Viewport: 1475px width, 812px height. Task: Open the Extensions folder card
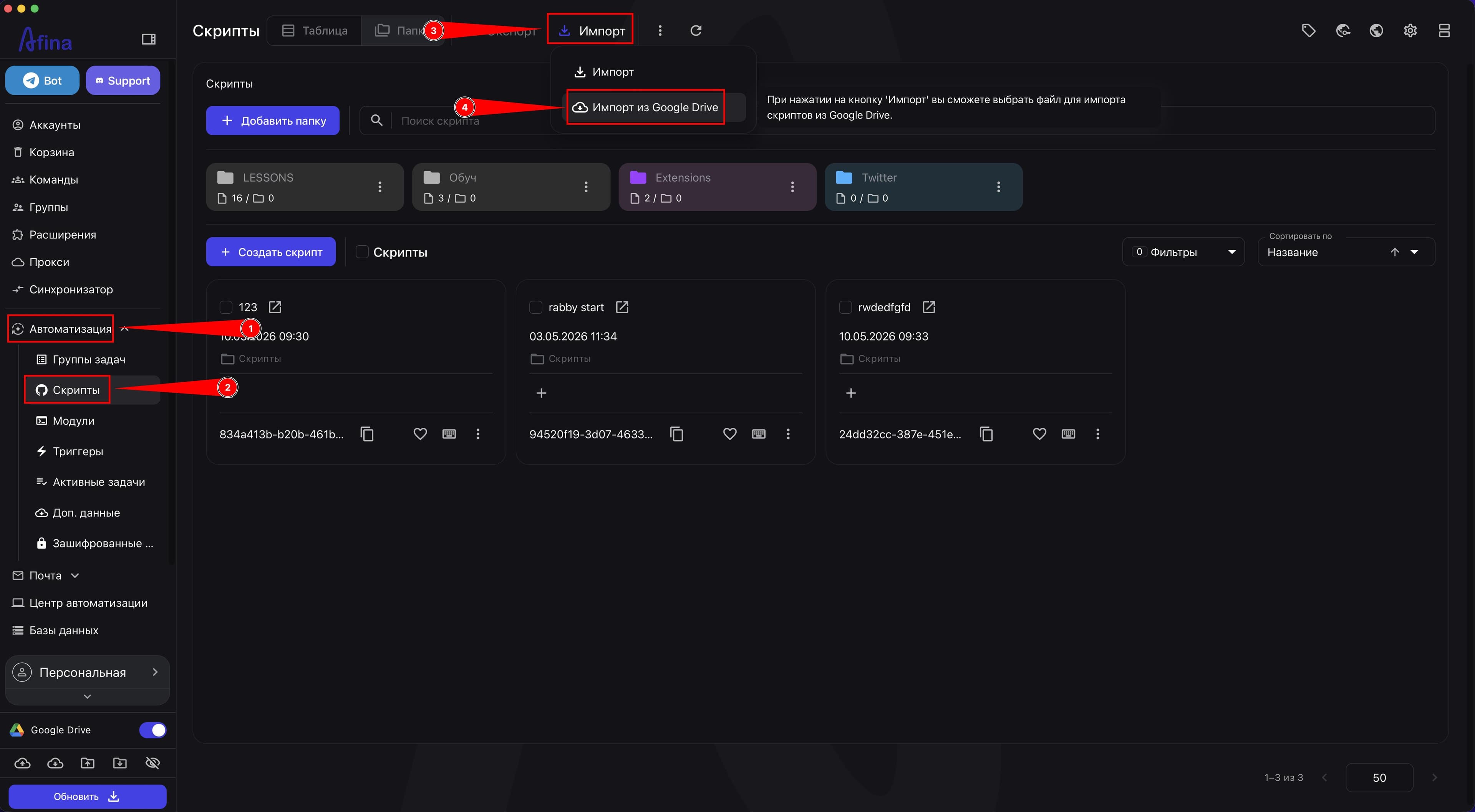tap(718, 187)
